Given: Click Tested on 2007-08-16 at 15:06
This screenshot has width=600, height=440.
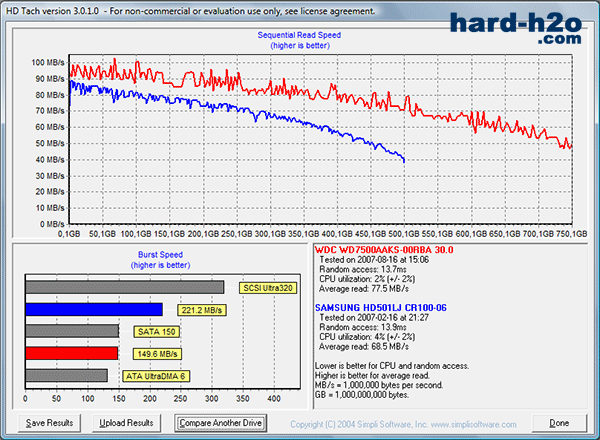Looking at the screenshot, I should [x=374, y=260].
